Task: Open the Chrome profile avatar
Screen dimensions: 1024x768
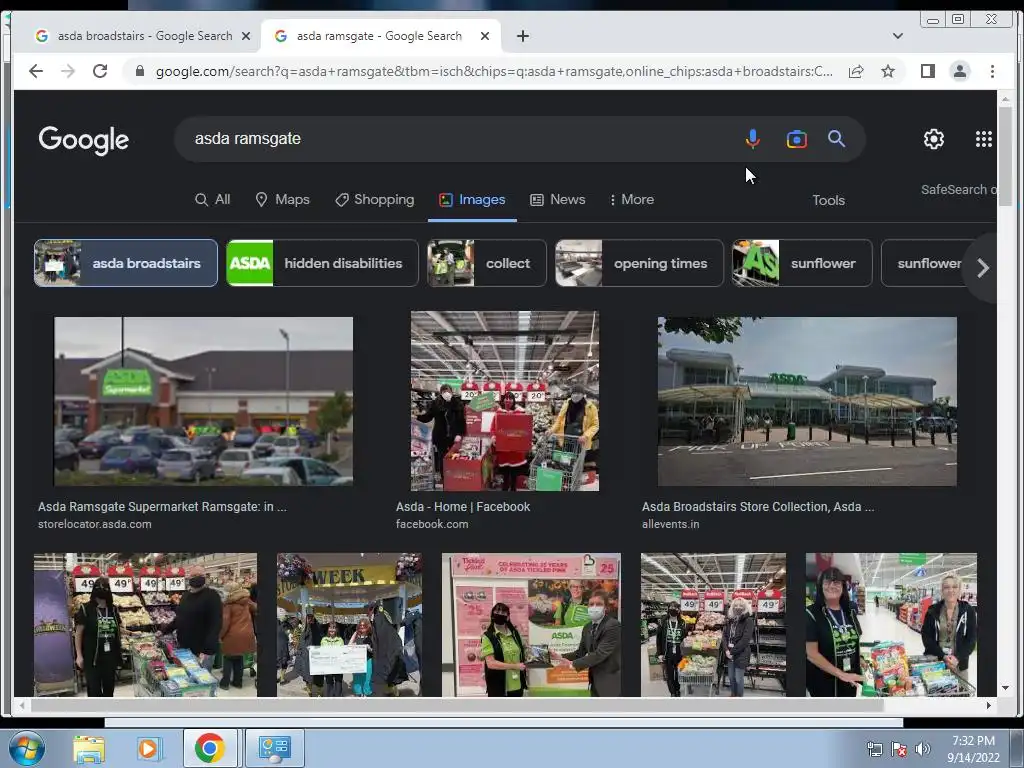Action: pos(959,71)
